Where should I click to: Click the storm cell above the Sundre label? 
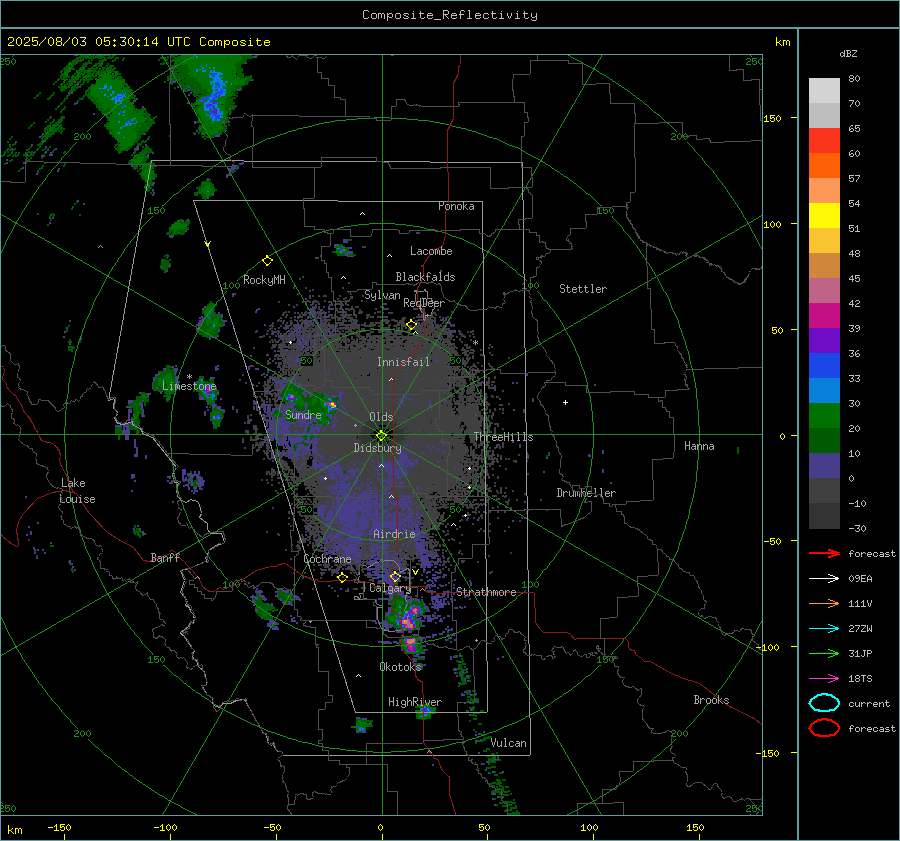coord(290,396)
